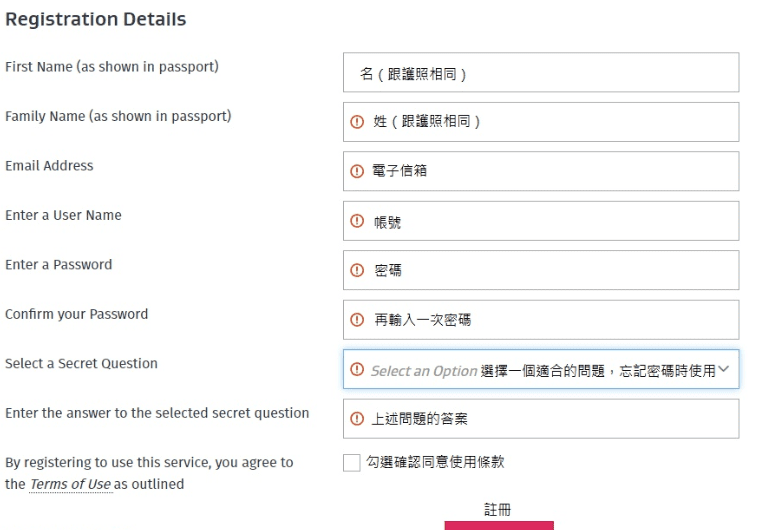Select the Enter a User Name field
The width and height of the screenshot is (783, 530).
(x=541, y=221)
